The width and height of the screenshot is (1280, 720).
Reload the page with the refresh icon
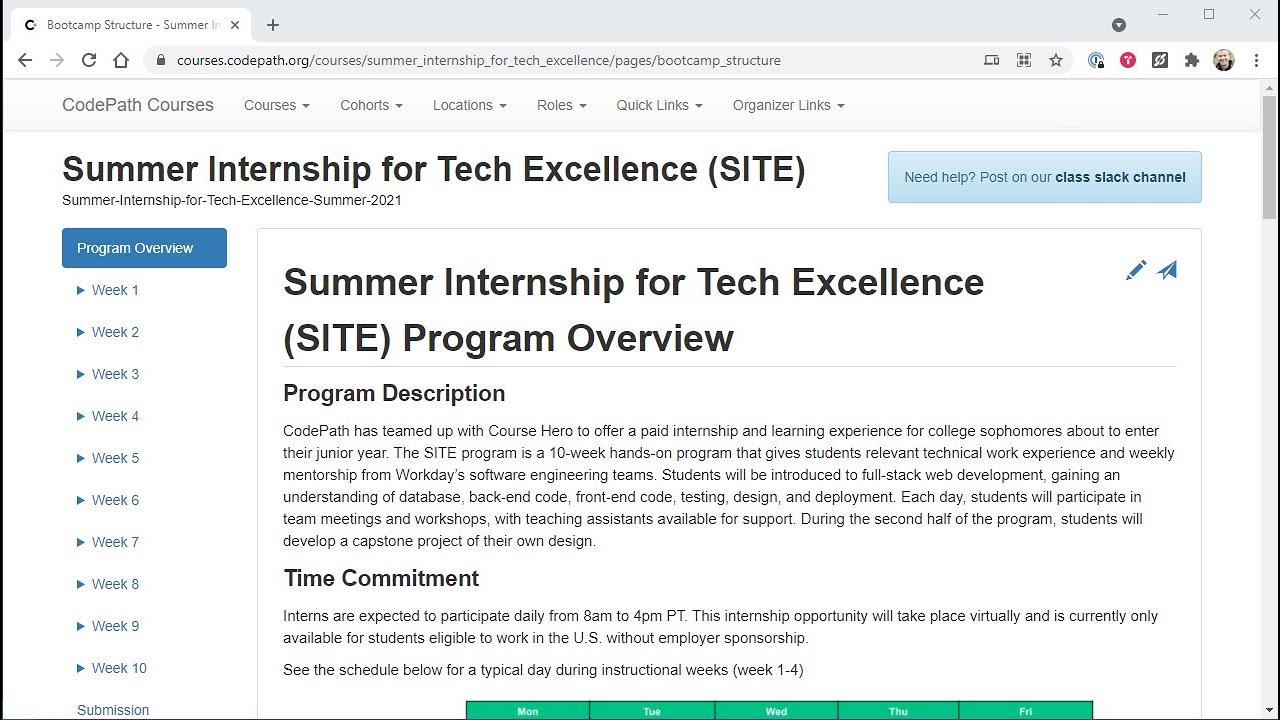coord(89,60)
